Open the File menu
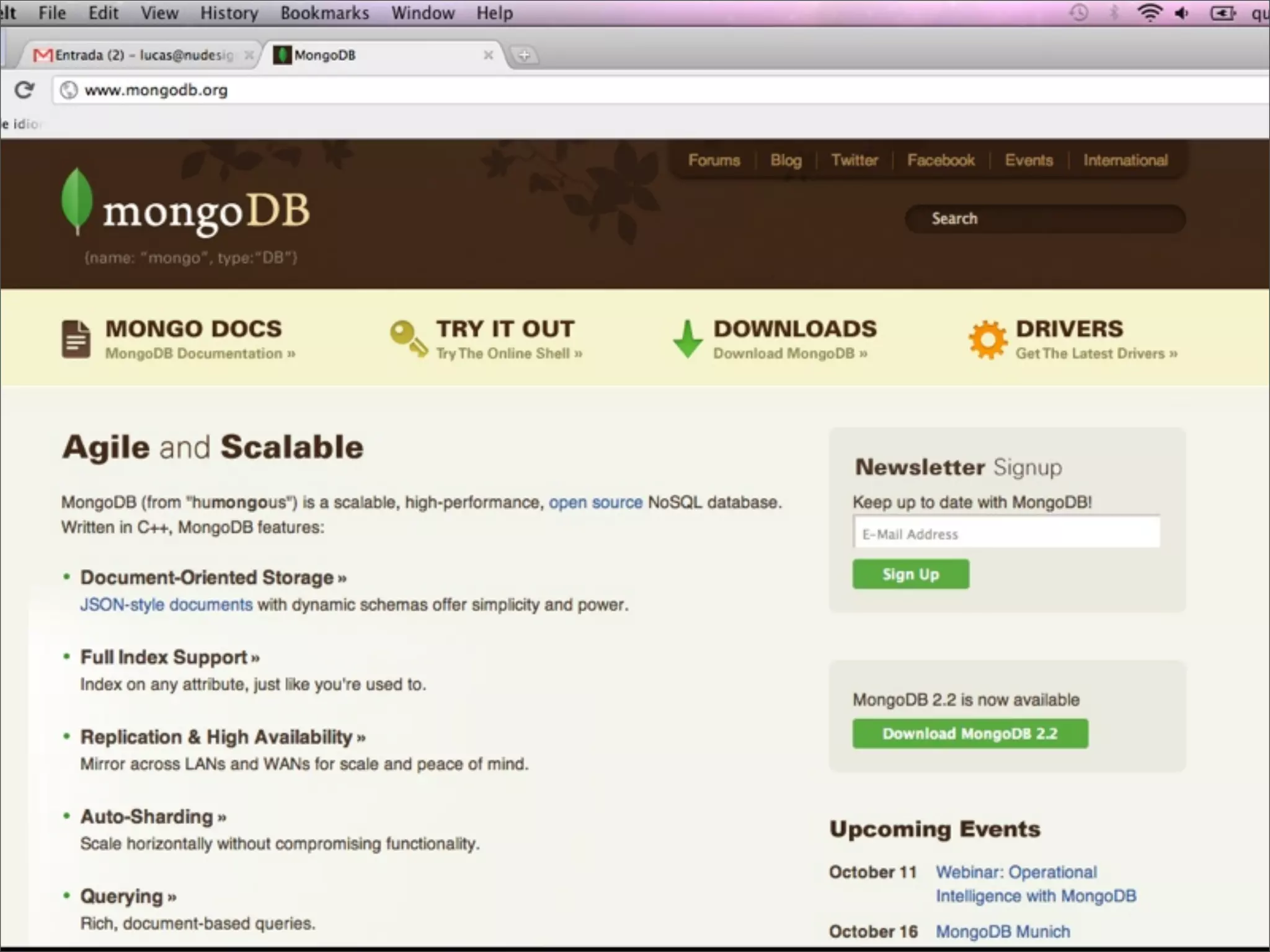1270x952 pixels. (52, 13)
